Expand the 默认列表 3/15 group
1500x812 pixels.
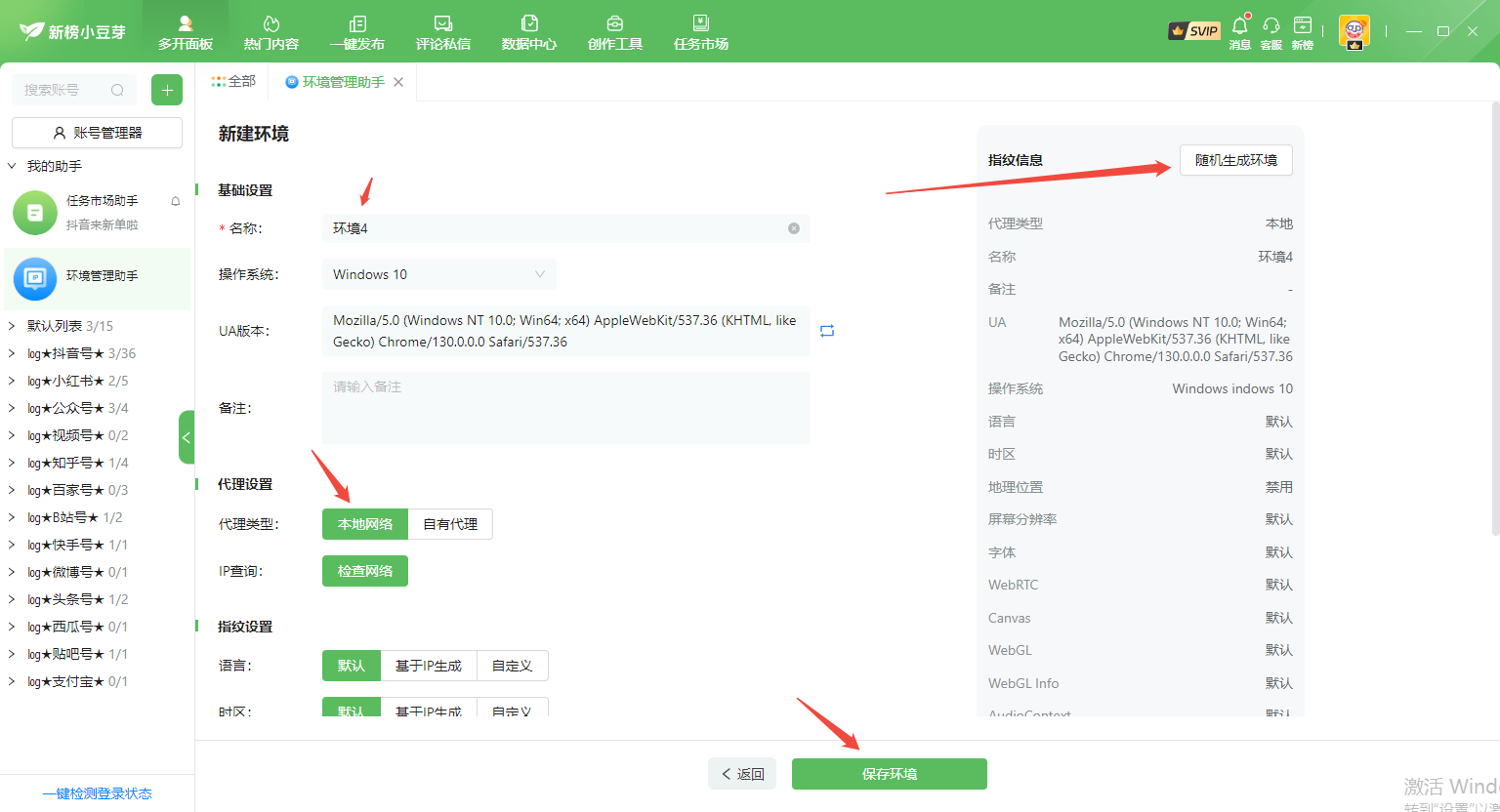coord(12,326)
